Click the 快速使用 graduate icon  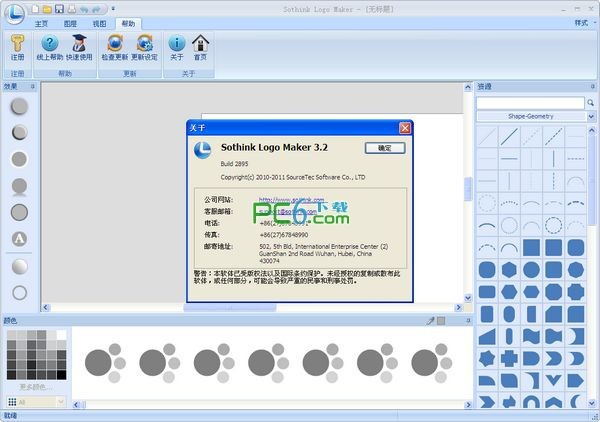click(x=79, y=47)
